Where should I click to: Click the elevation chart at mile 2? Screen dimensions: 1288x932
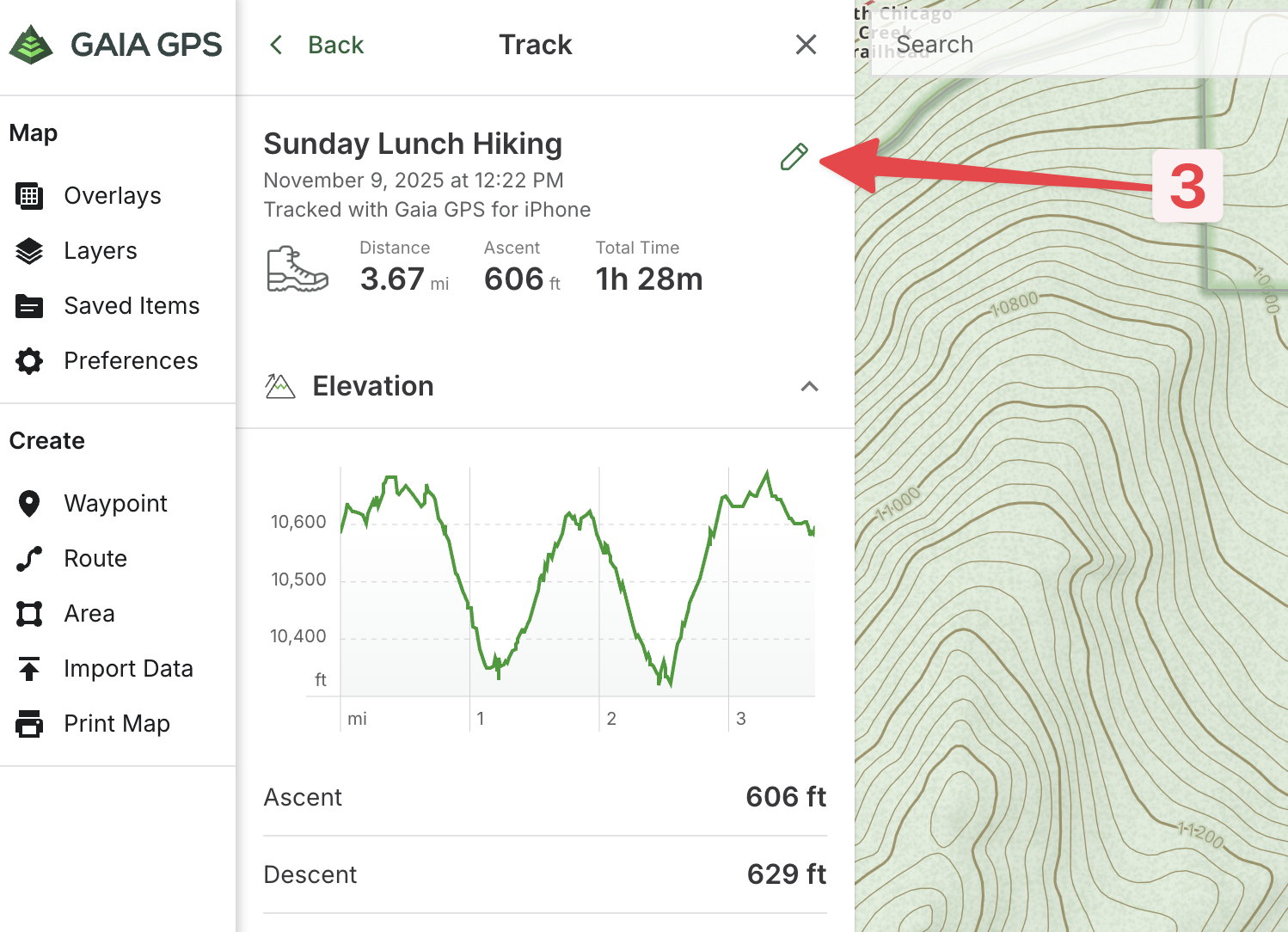click(599, 585)
